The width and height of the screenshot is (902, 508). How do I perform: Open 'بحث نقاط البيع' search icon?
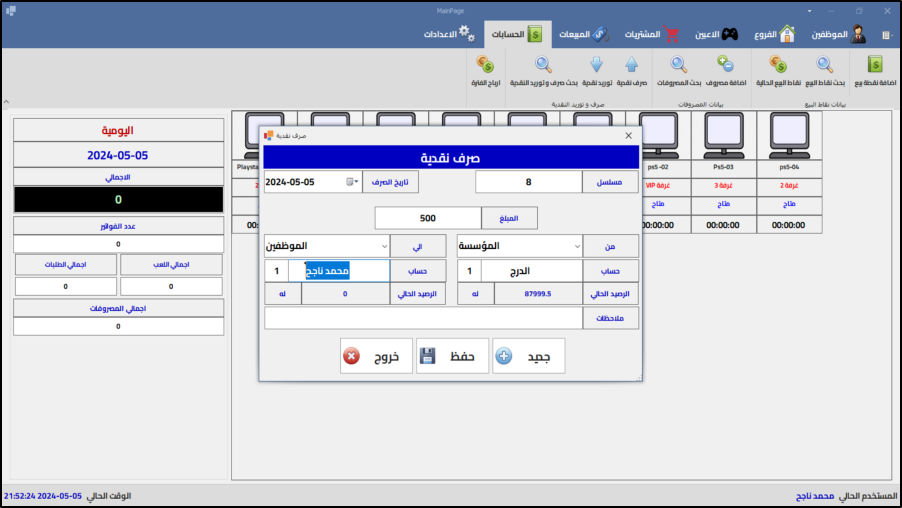coord(826,68)
